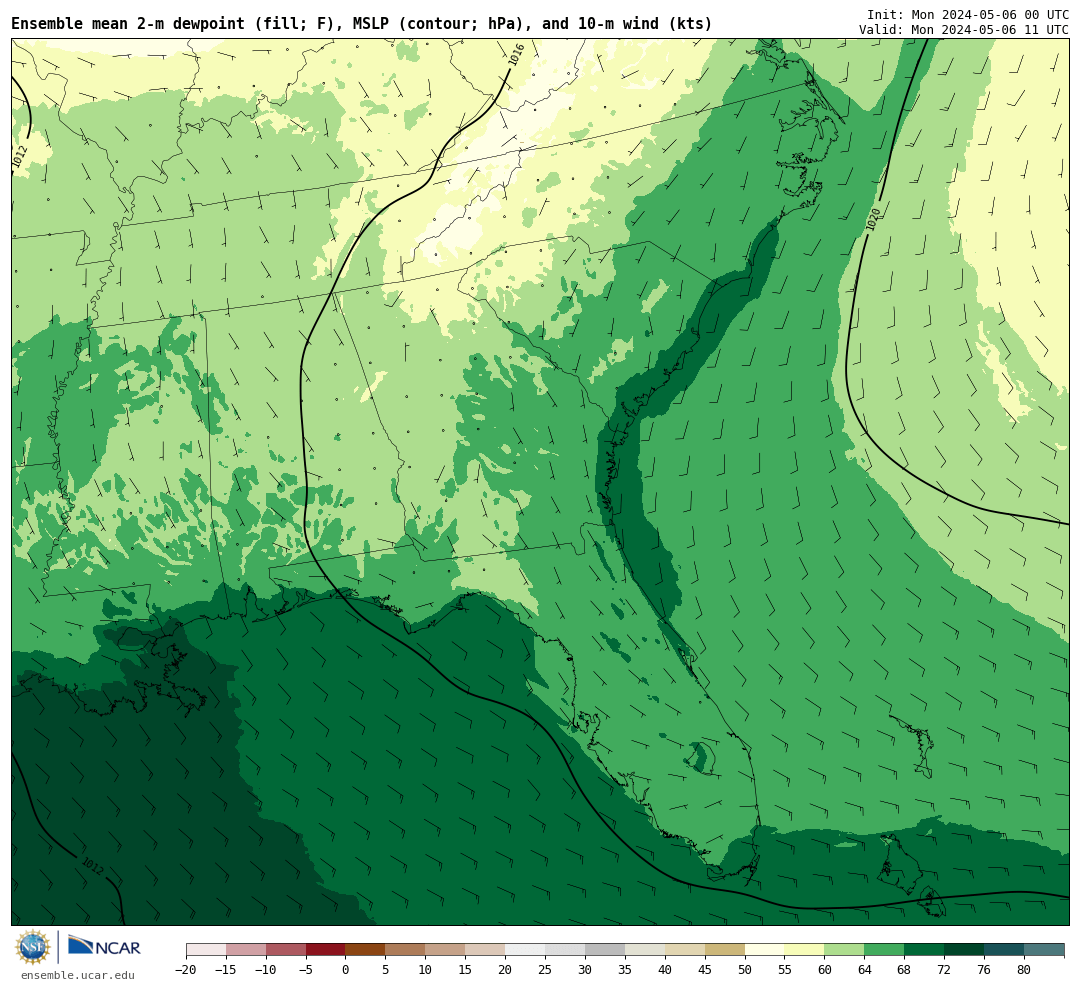Click the colorbar tick label 64
The width and height of the screenshot is (1080, 988).
pyautogui.click(x=864, y=969)
